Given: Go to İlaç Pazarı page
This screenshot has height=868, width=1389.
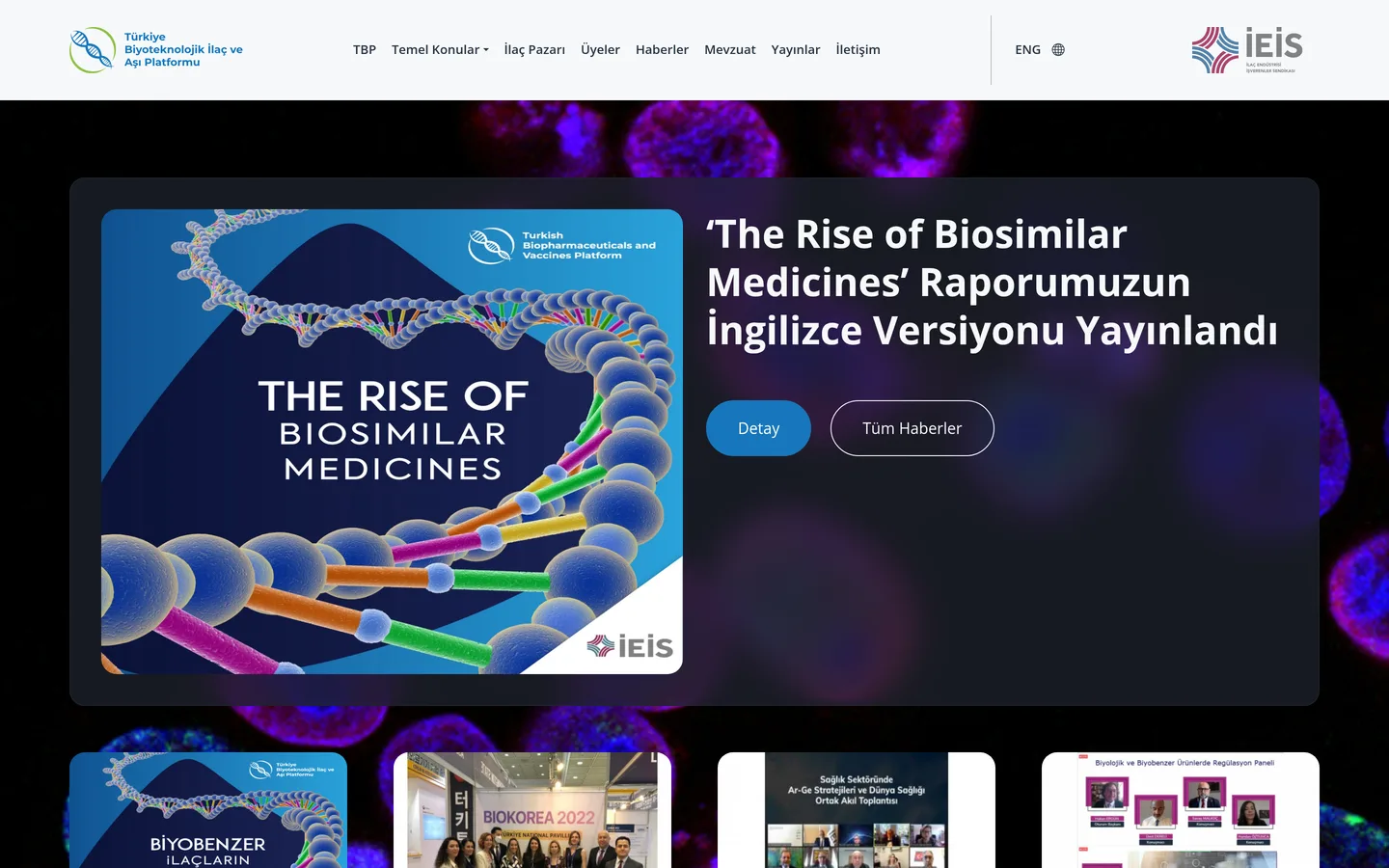Looking at the screenshot, I should click(534, 50).
